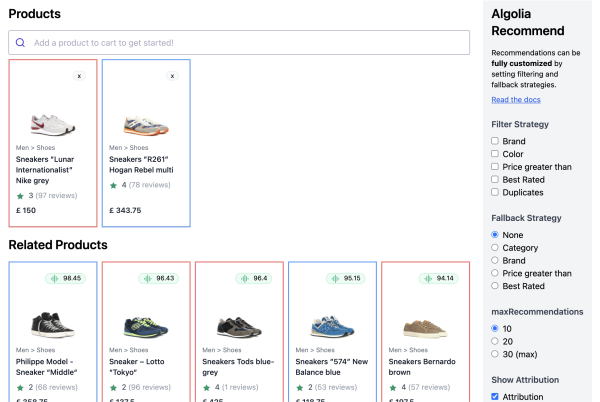Click Men > Shoes breadcrumb on Nike card

coord(35,148)
